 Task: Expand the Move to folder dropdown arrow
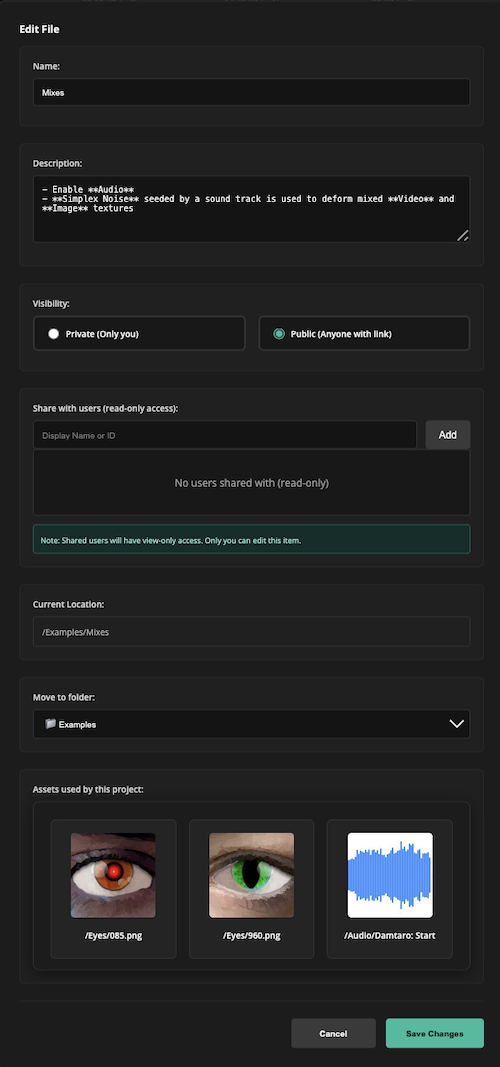click(456, 724)
